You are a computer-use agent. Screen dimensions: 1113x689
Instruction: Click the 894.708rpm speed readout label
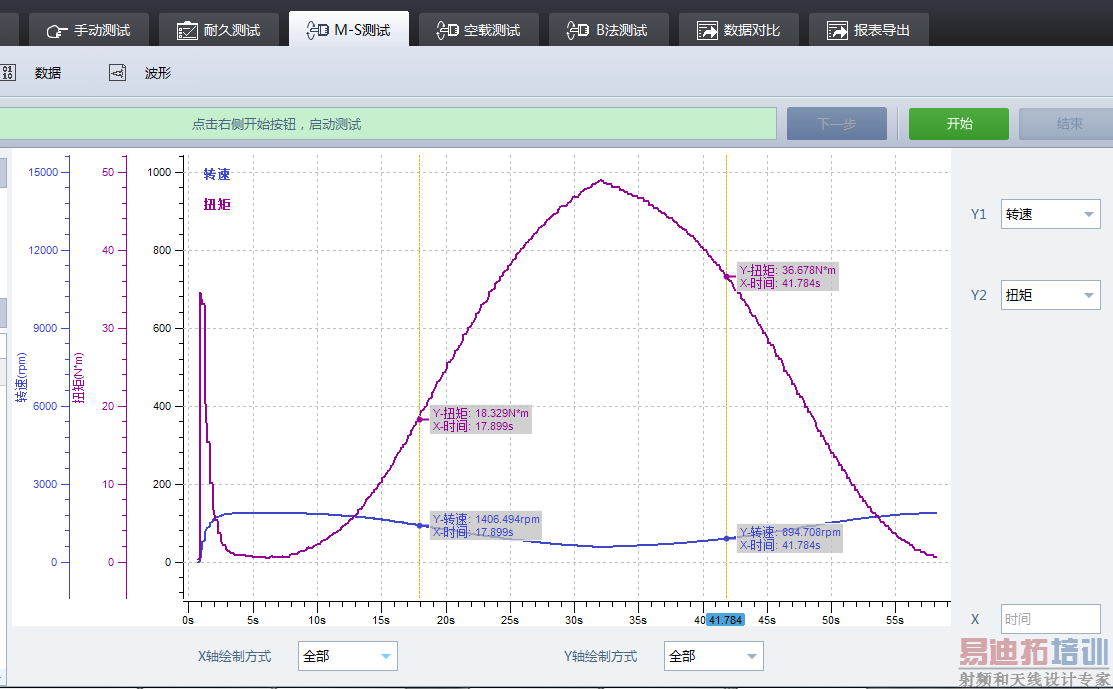(790, 539)
